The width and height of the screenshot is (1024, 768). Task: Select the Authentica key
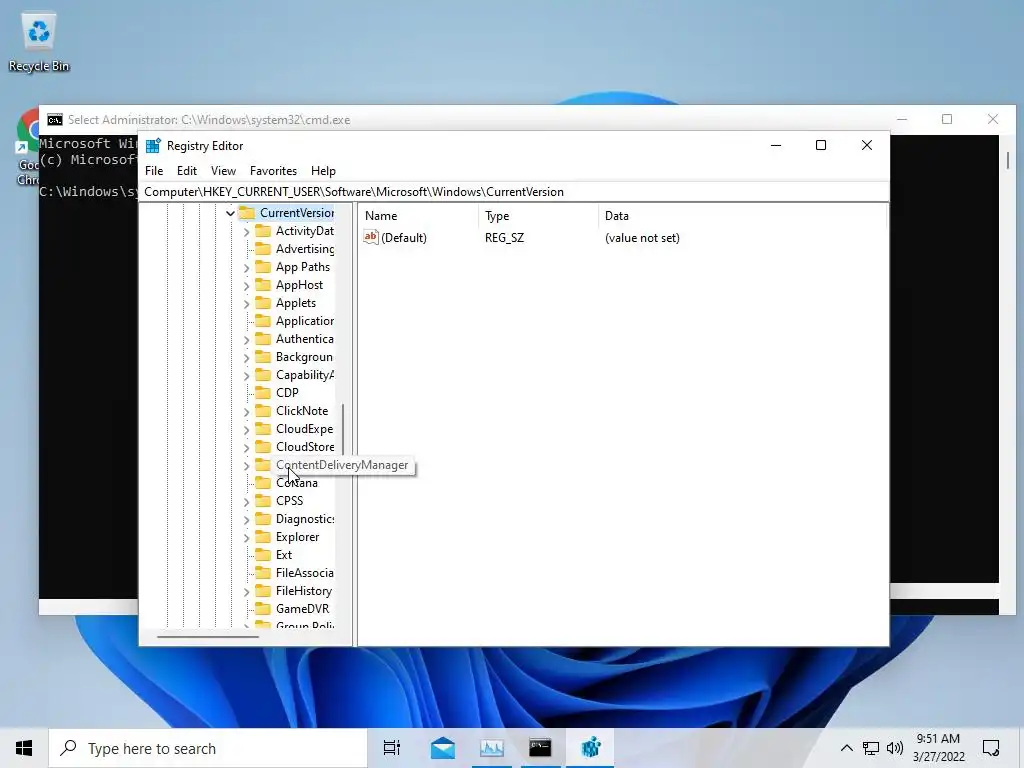(304, 338)
